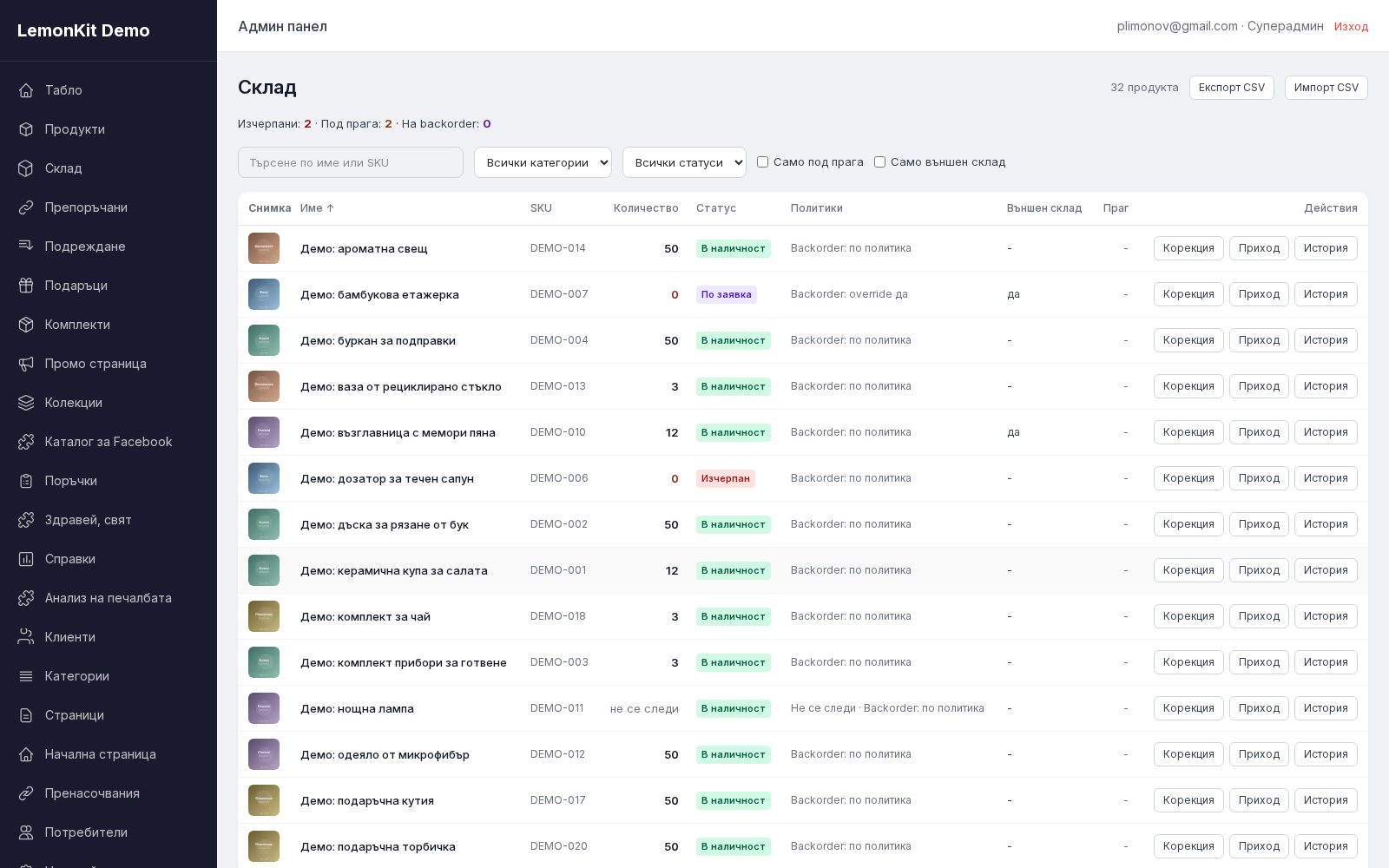Open Табло via its home icon
1389x868 pixels.
click(26, 90)
